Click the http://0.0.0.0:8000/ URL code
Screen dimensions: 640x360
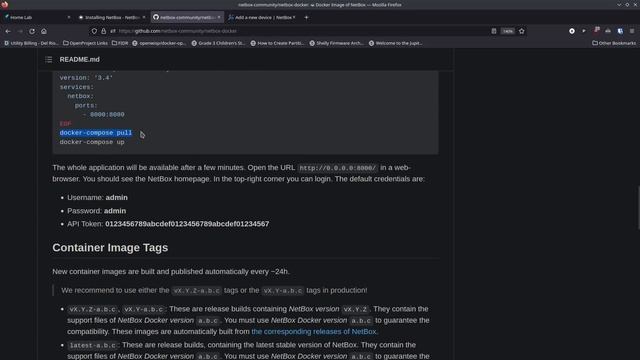coord(338,168)
